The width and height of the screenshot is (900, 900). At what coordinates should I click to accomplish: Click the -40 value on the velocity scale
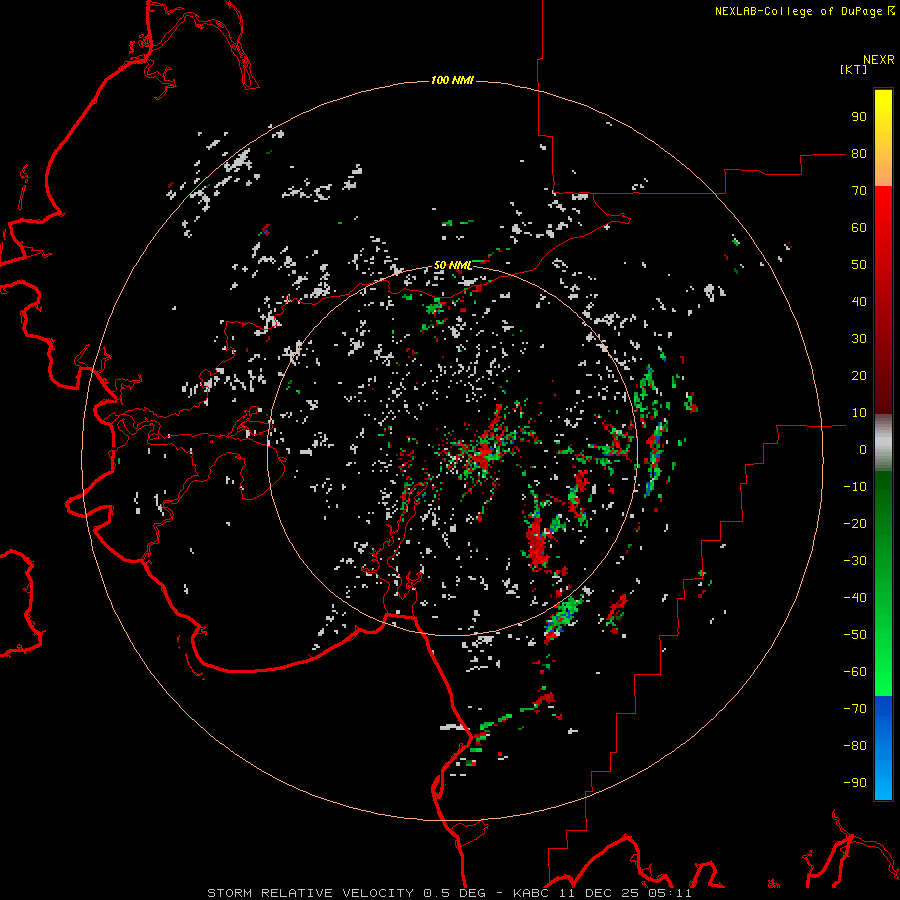pos(855,598)
